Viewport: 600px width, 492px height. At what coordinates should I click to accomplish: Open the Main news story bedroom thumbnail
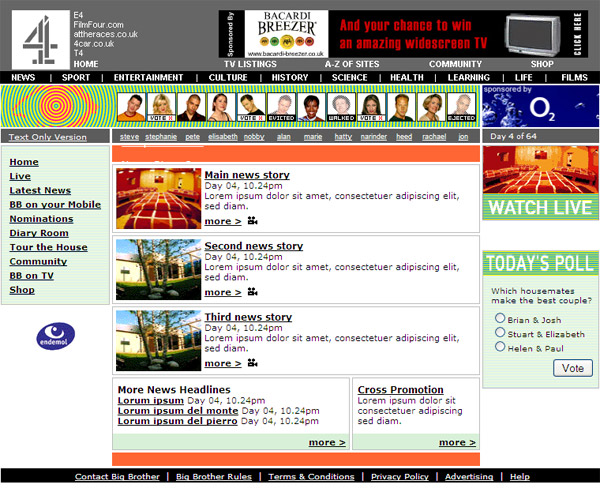coord(158,199)
